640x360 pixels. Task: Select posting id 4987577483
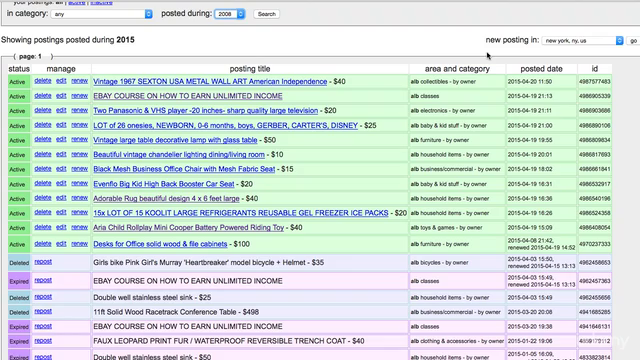(595, 82)
